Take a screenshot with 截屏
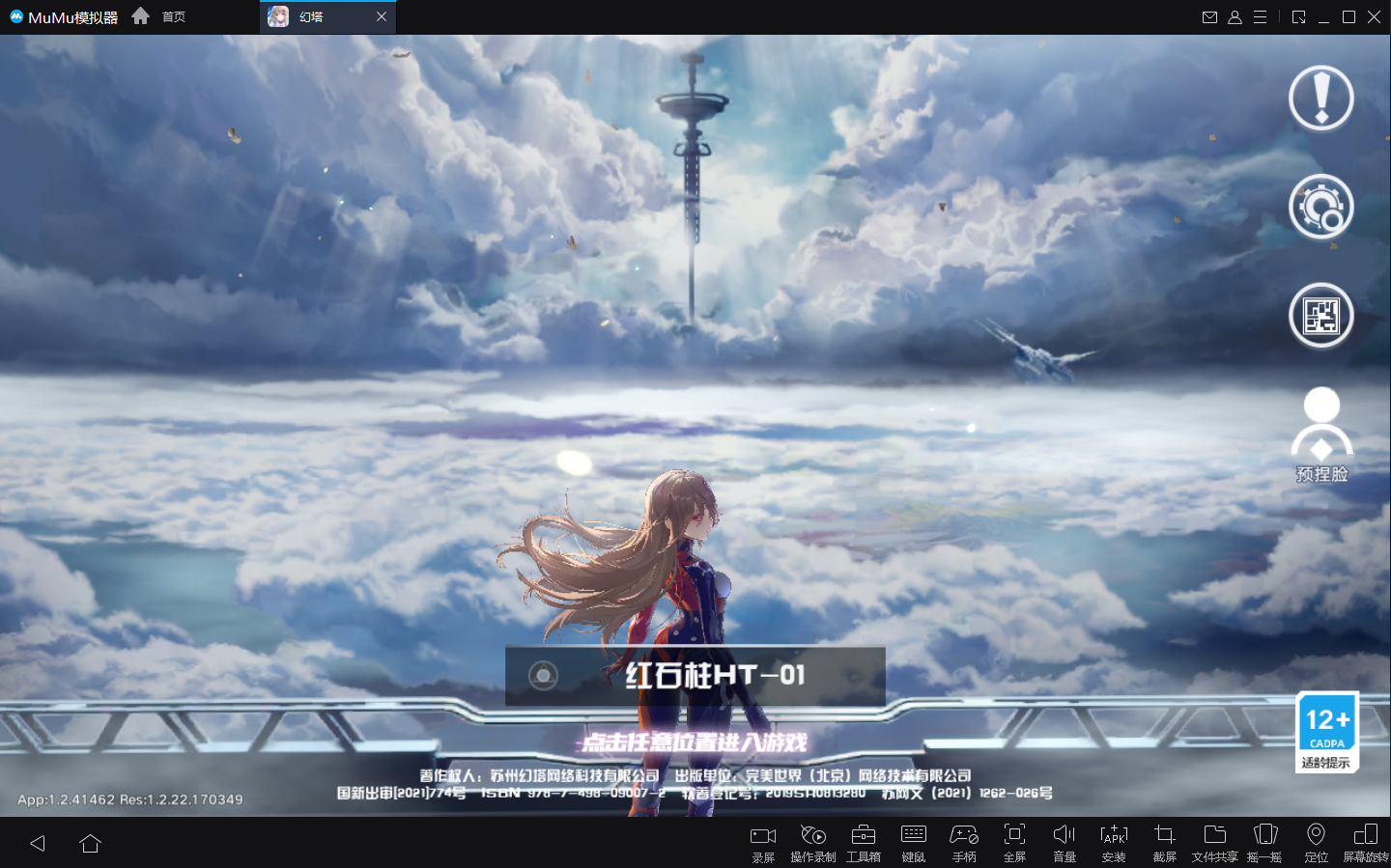Image resolution: width=1391 pixels, height=868 pixels. click(1164, 843)
